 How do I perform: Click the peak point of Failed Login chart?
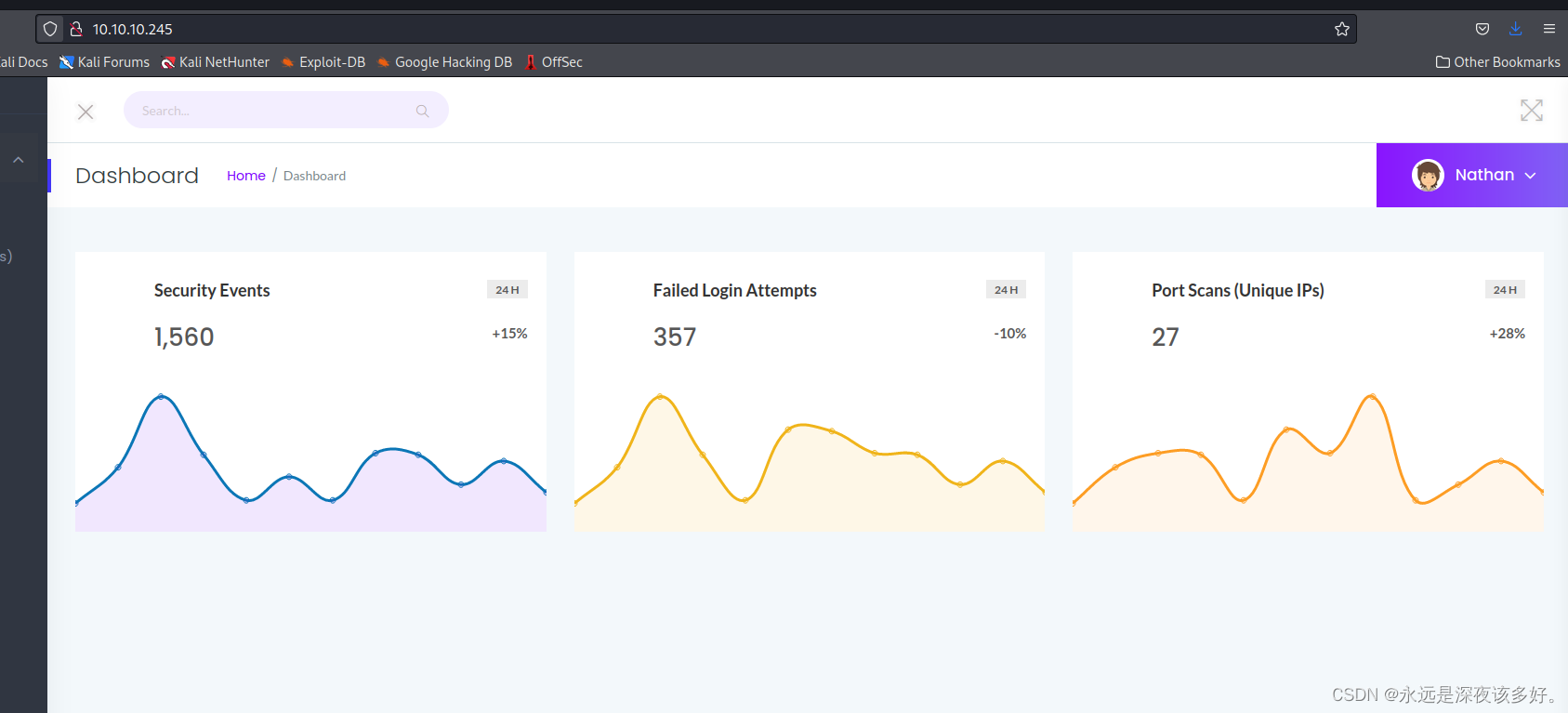coord(661,397)
